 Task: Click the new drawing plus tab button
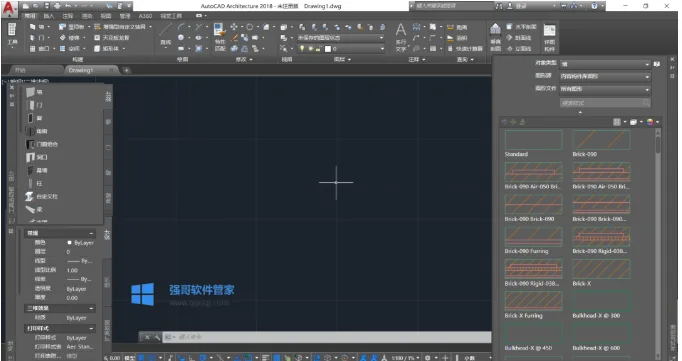(x=126, y=70)
